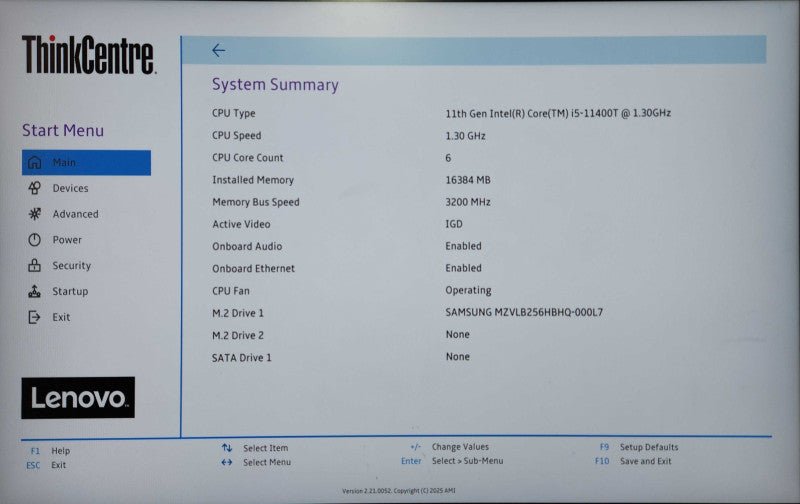Click the M.2 Drive 1 label
The height and width of the screenshot is (504, 800).
(x=238, y=313)
